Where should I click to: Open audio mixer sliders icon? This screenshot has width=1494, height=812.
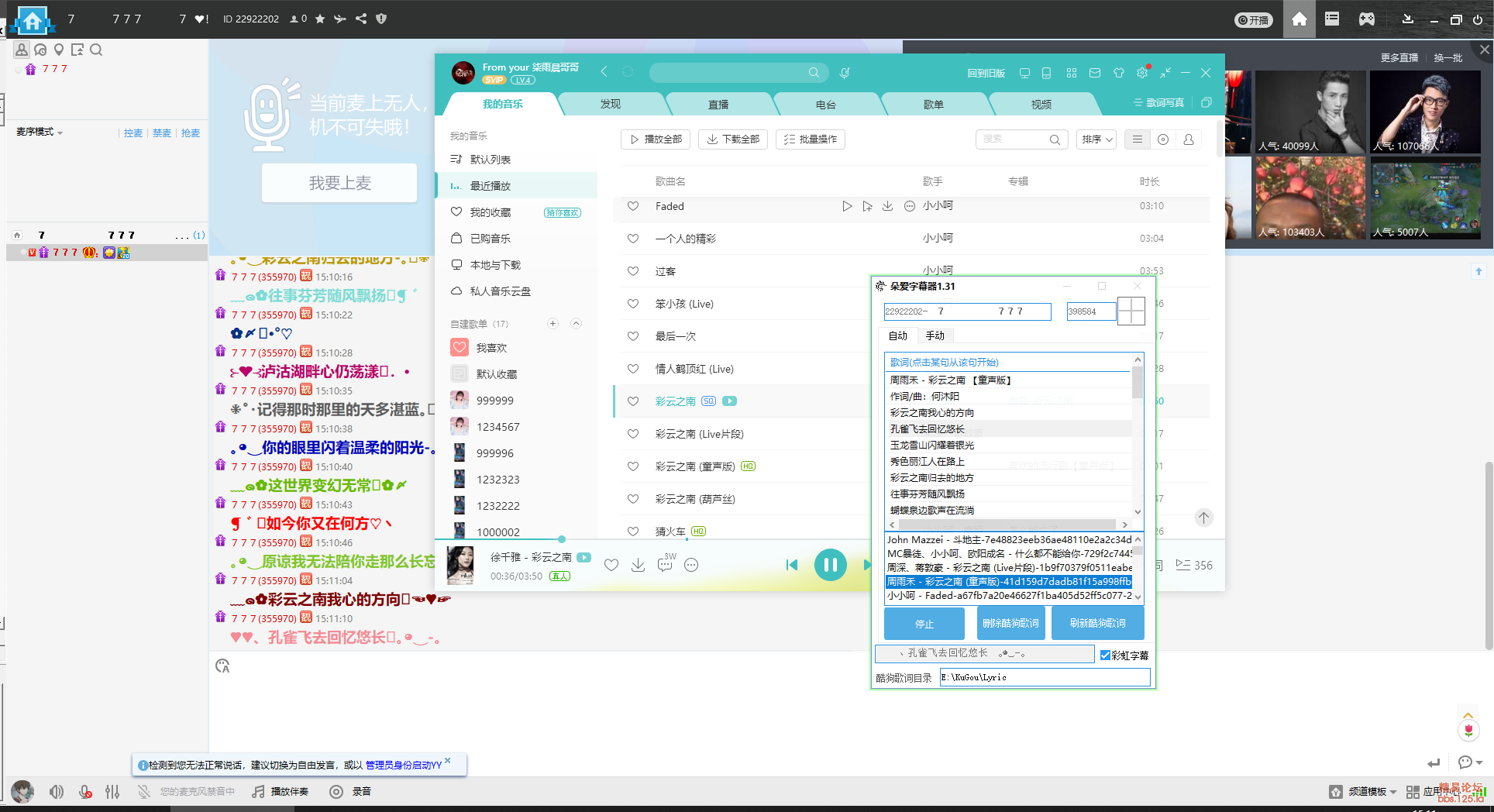point(112,792)
